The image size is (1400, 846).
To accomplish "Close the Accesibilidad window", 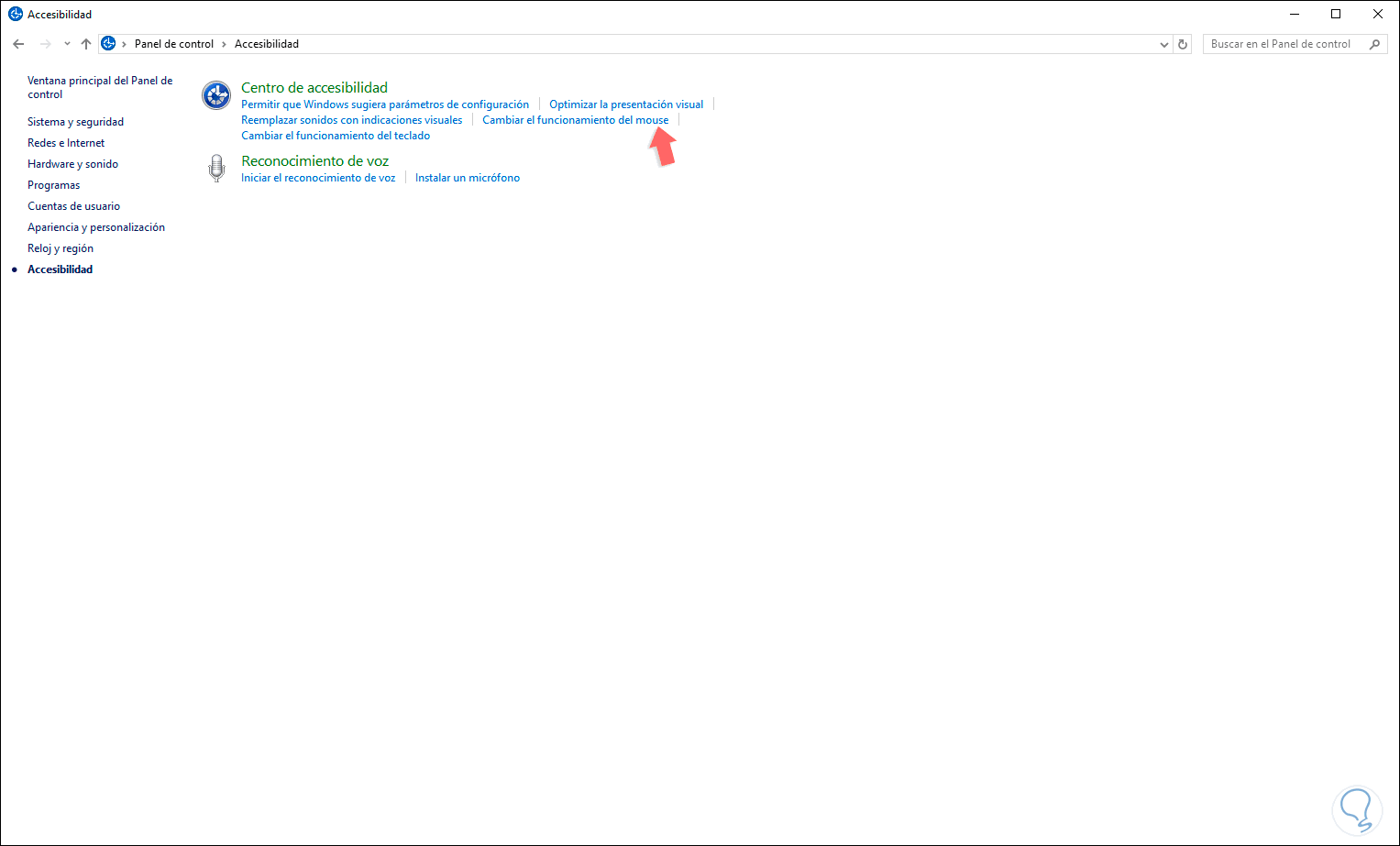I will click(x=1378, y=15).
